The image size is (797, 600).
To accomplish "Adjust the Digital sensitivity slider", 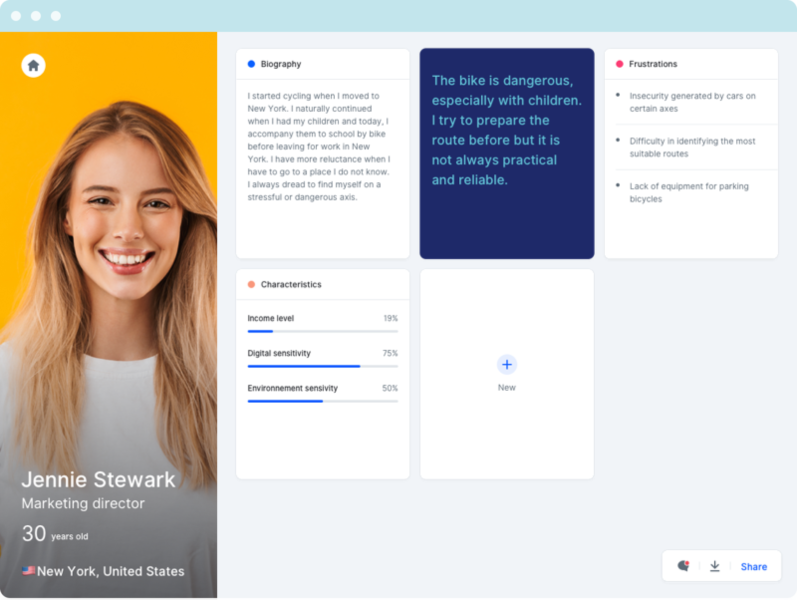I will pyautogui.click(x=322, y=366).
